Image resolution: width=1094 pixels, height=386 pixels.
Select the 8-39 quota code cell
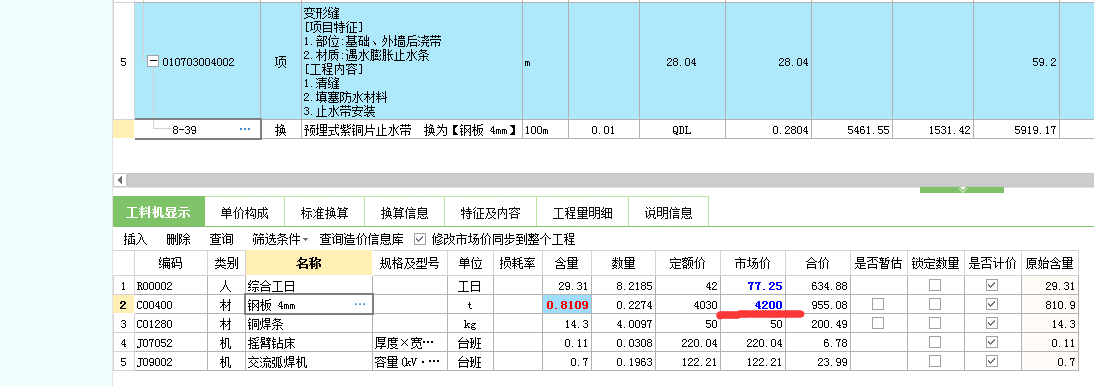(x=197, y=130)
